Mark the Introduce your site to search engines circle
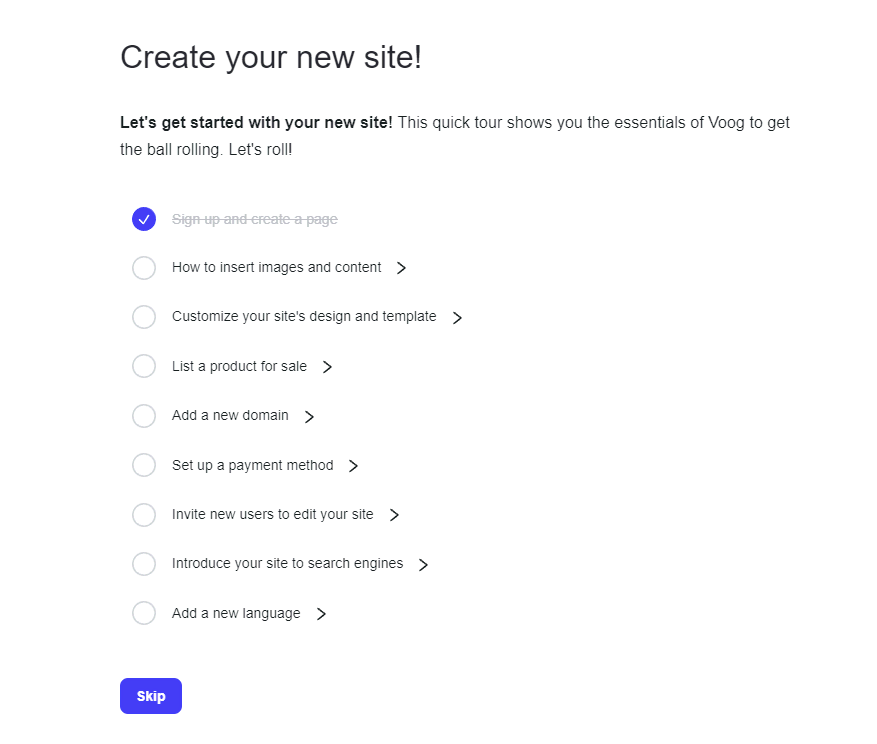Viewport: 877px width, 744px height. coord(144,564)
